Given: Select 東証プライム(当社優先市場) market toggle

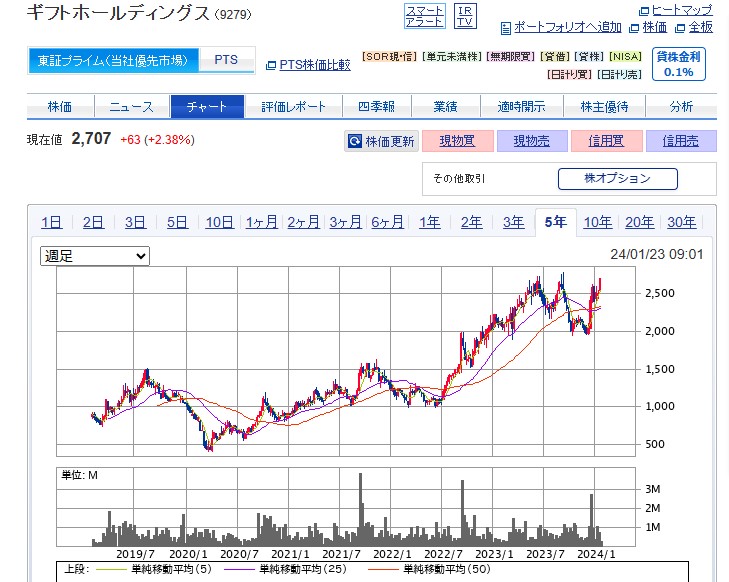Looking at the screenshot, I should 113,60.
